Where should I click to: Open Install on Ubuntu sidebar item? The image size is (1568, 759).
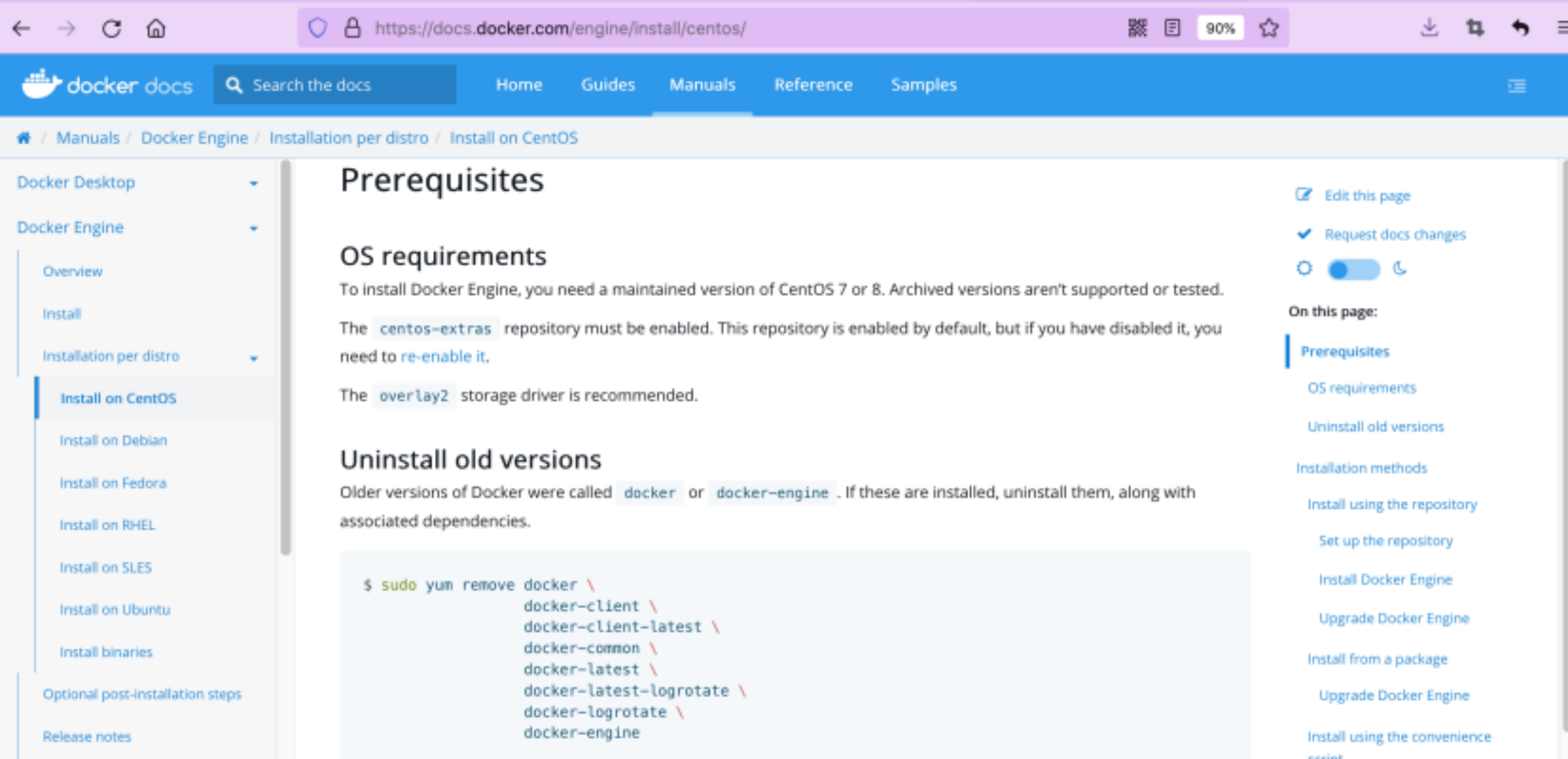[x=115, y=610]
